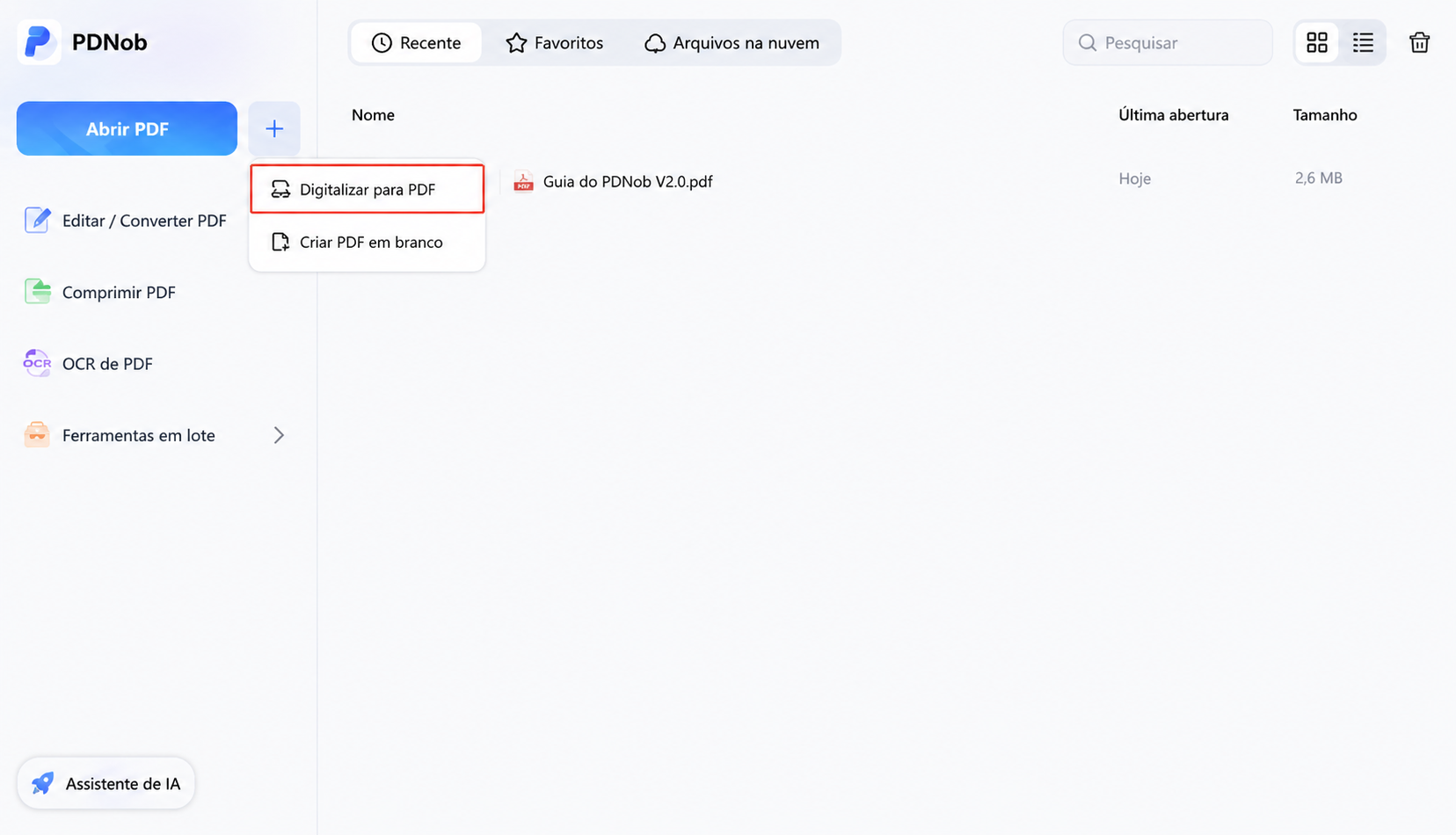Click the Editar / Converter PDF pencil icon
Screen dimensions: 1456x835
tap(37, 220)
